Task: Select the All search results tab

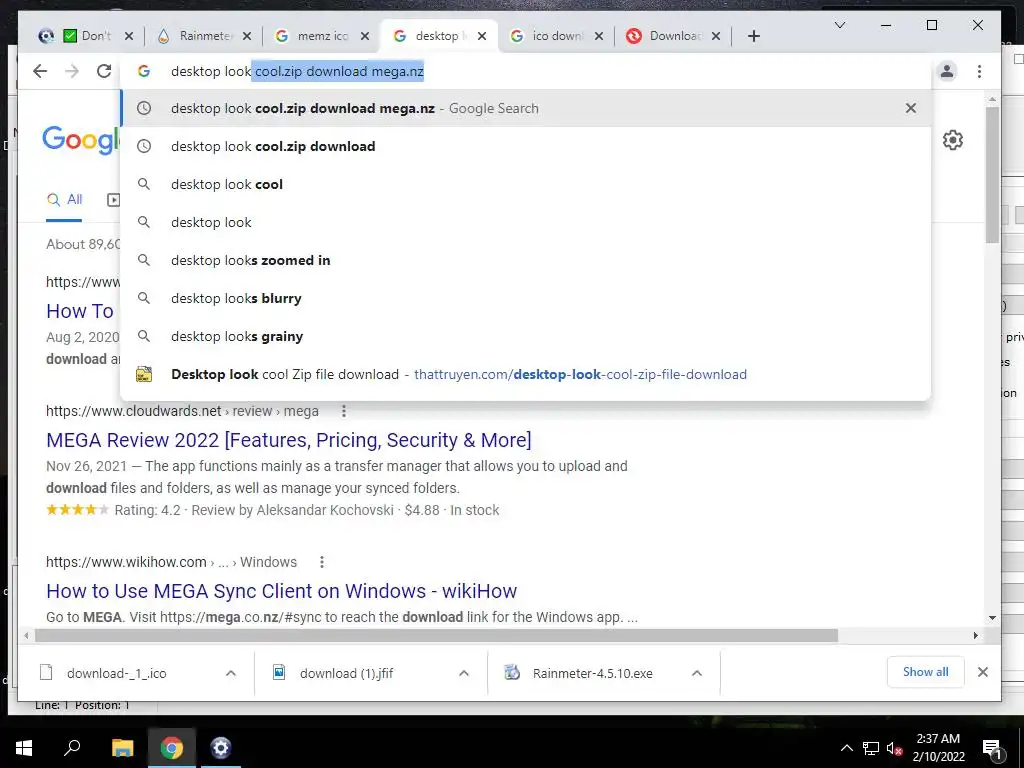Action: tap(64, 199)
